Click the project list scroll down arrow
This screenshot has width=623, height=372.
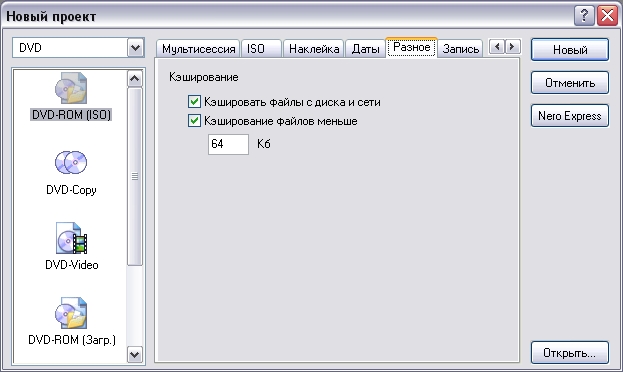(x=135, y=354)
